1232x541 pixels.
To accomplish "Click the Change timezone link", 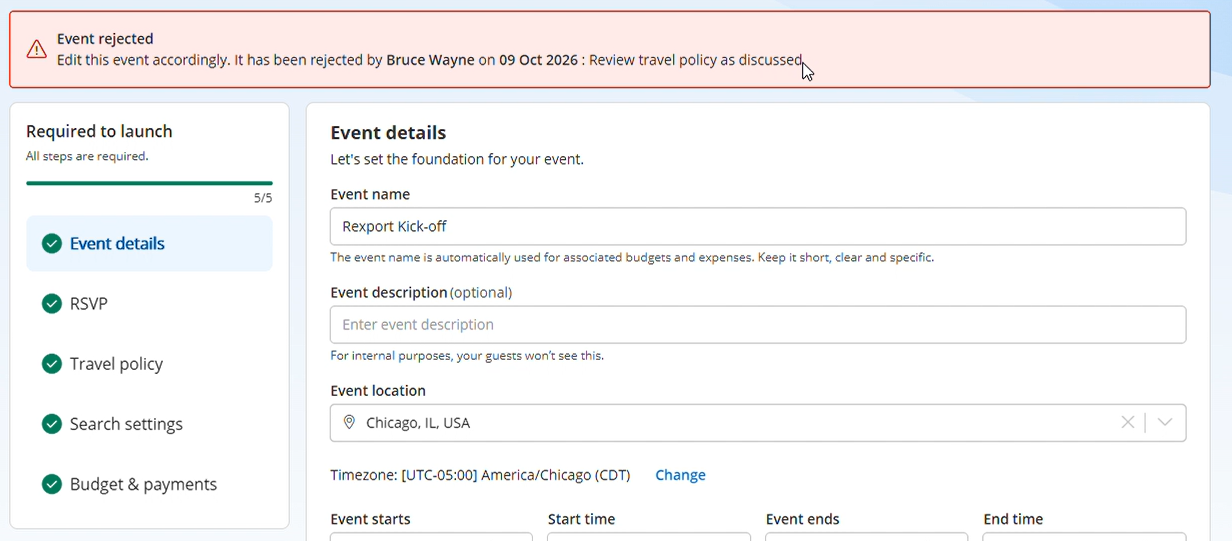I will 680,475.
